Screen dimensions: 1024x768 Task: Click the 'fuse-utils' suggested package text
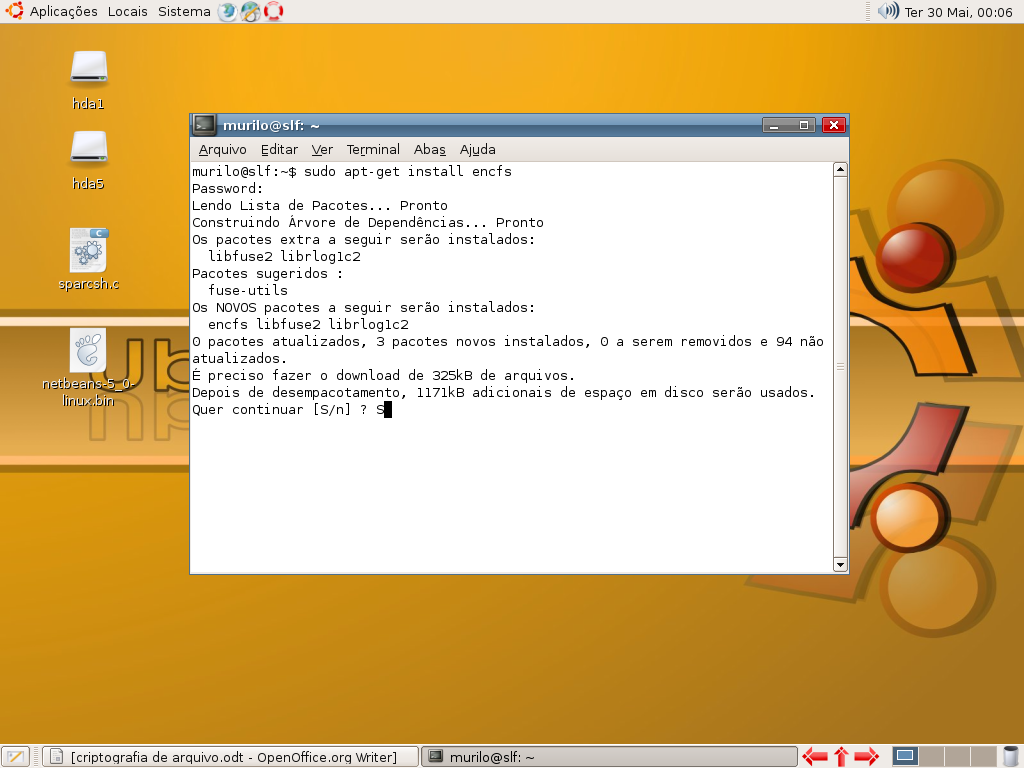pos(248,291)
